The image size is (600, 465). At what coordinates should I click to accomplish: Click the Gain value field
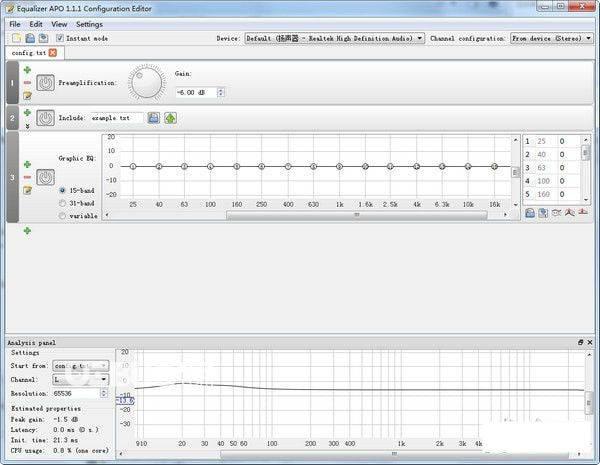pyautogui.click(x=196, y=92)
